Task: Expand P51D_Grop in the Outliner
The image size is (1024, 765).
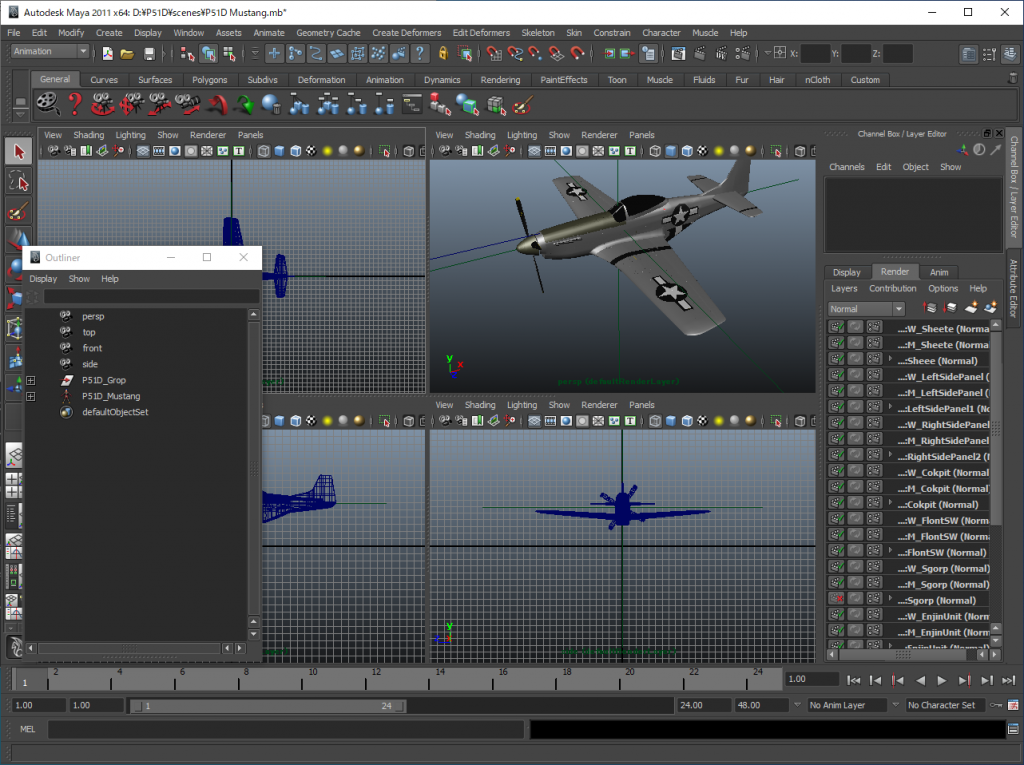Action: tap(31, 380)
